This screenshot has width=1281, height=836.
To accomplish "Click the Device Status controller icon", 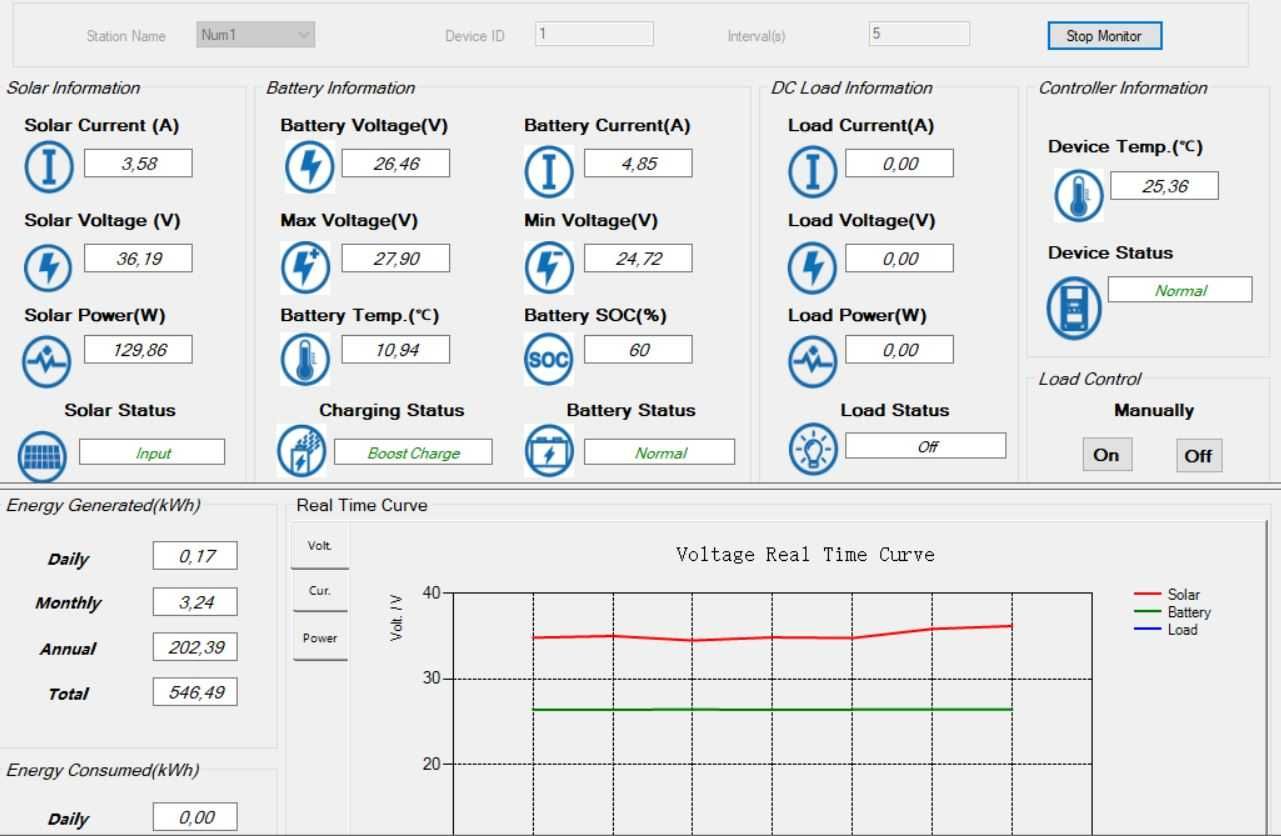I will coord(1074,308).
